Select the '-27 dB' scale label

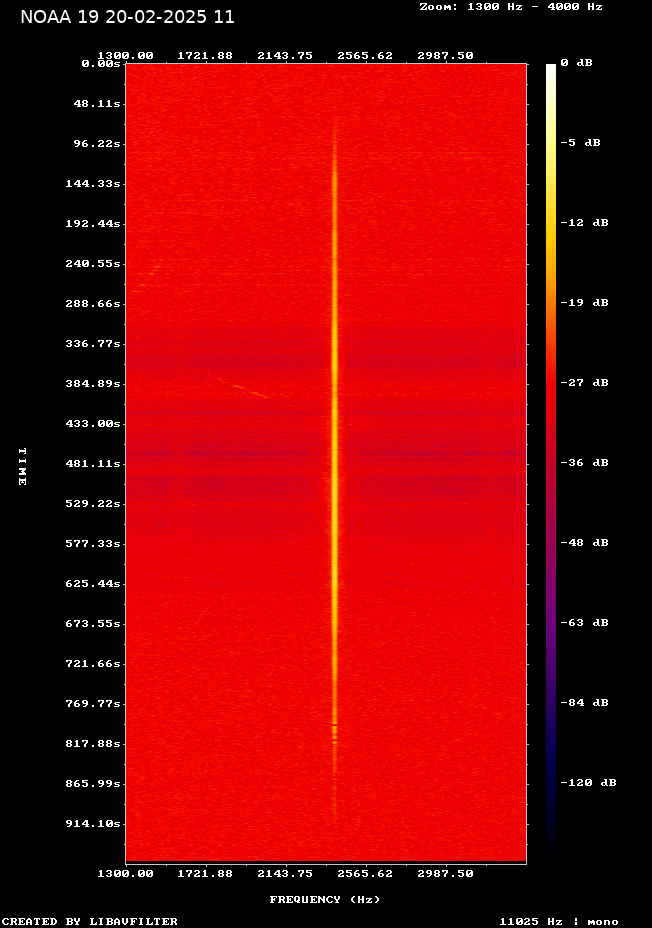coord(585,382)
